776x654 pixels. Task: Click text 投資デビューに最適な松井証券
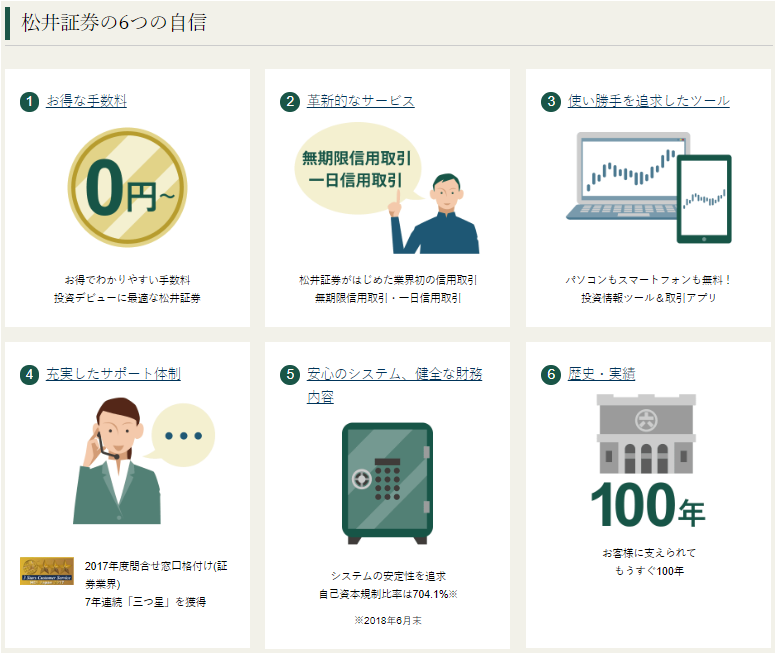pos(128,298)
